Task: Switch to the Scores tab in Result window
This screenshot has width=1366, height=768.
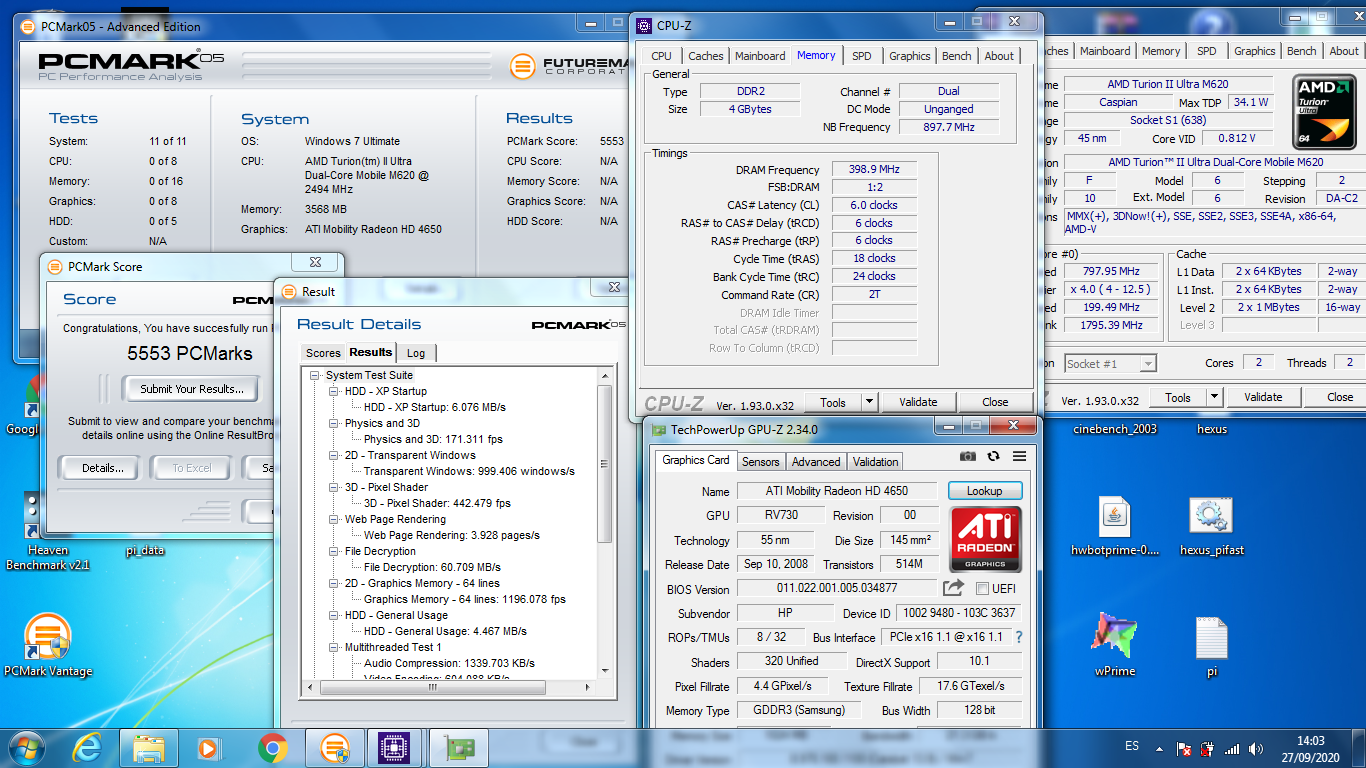Action: (323, 353)
